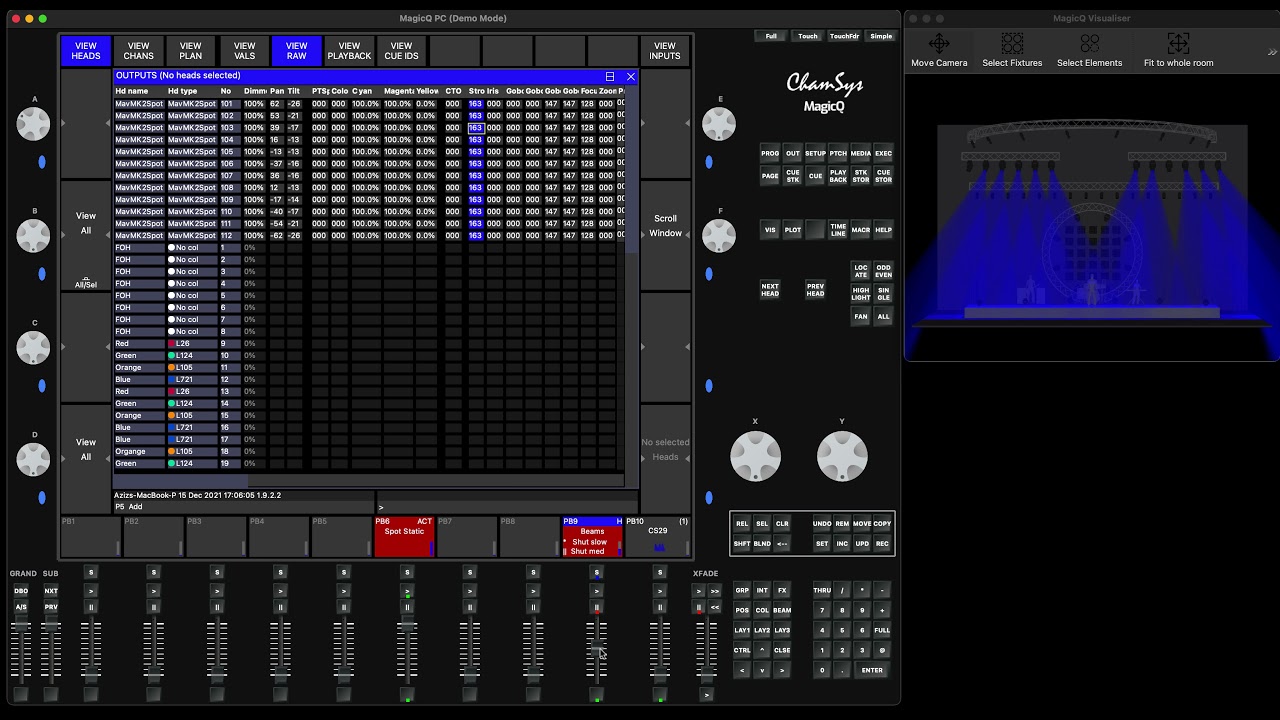Select PB9 Beams playback
The height and width of the screenshot is (720, 1280).
click(592, 537)
